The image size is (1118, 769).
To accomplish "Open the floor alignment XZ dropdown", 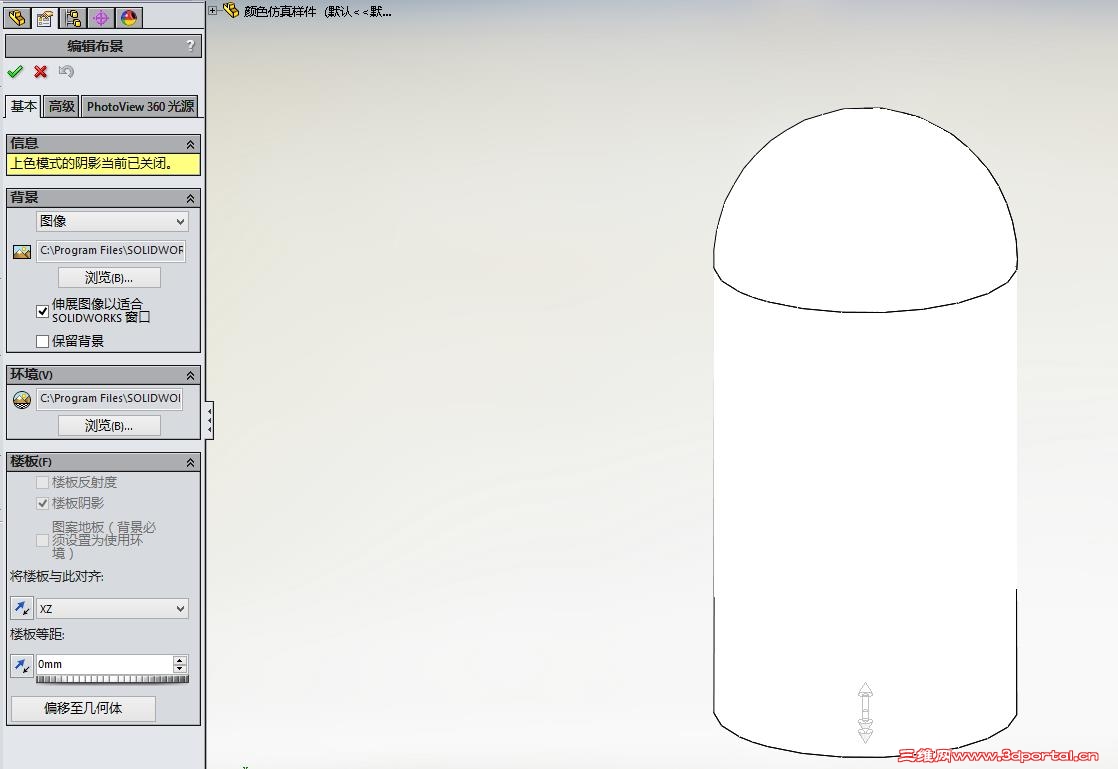I will click(x=112, y=609).
